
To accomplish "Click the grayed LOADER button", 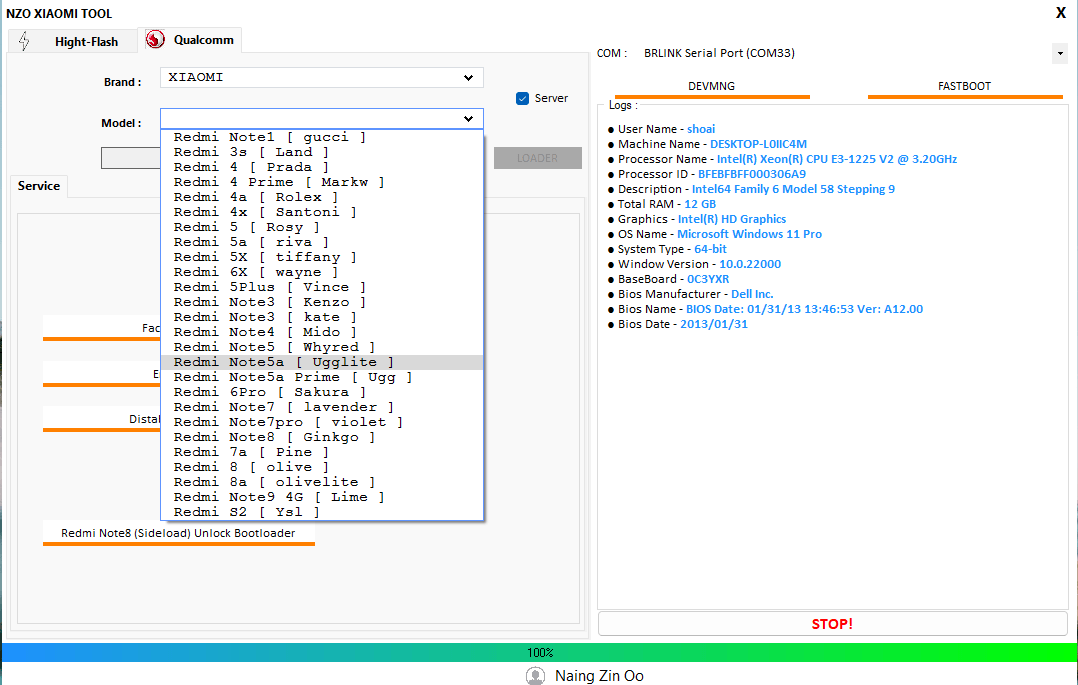I will click(537, 157).
